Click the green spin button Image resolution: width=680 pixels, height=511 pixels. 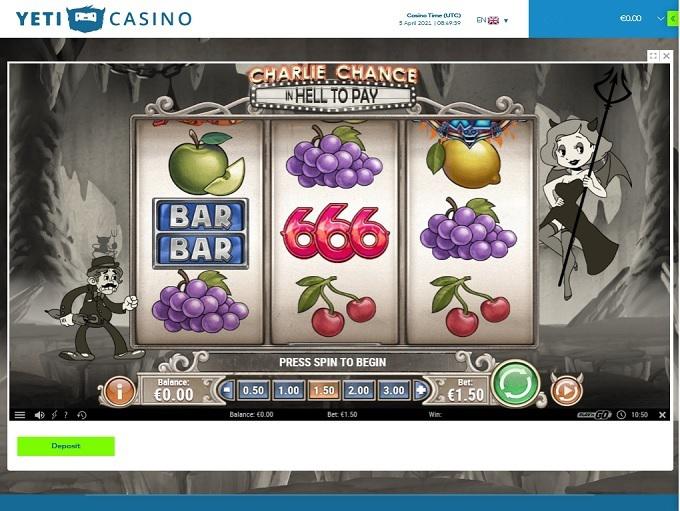tap(515, 383)
